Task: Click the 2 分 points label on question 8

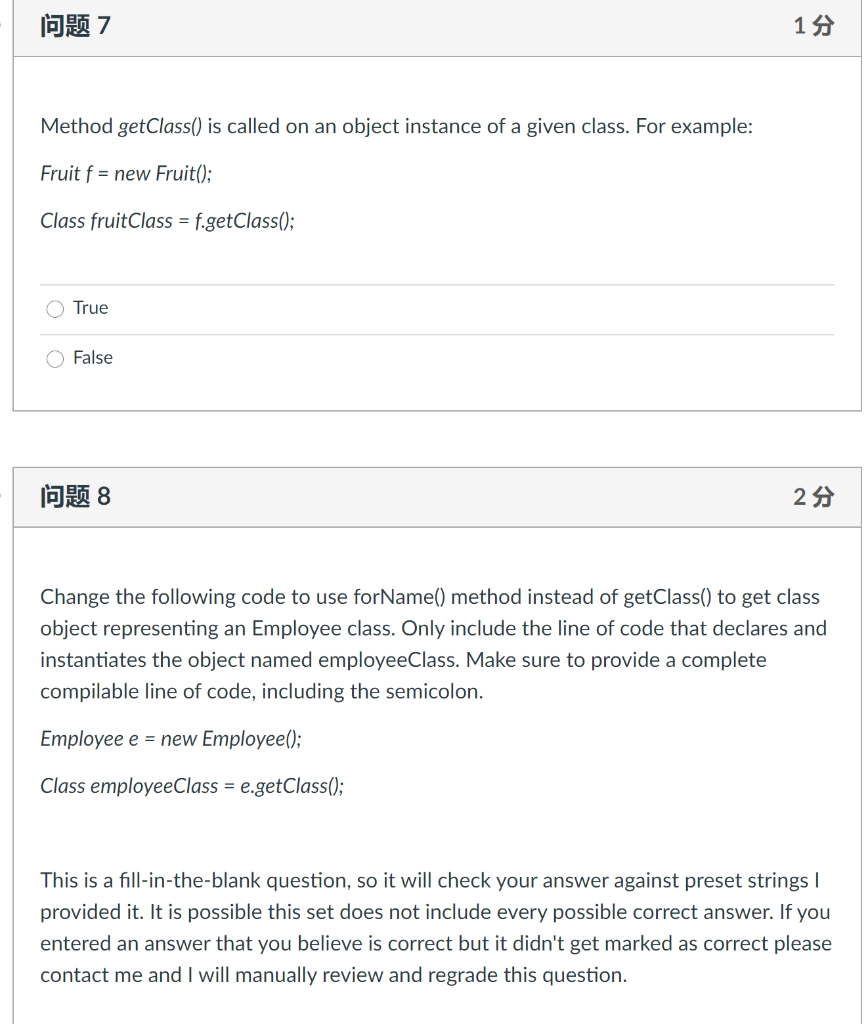Action: coord(813,497)
